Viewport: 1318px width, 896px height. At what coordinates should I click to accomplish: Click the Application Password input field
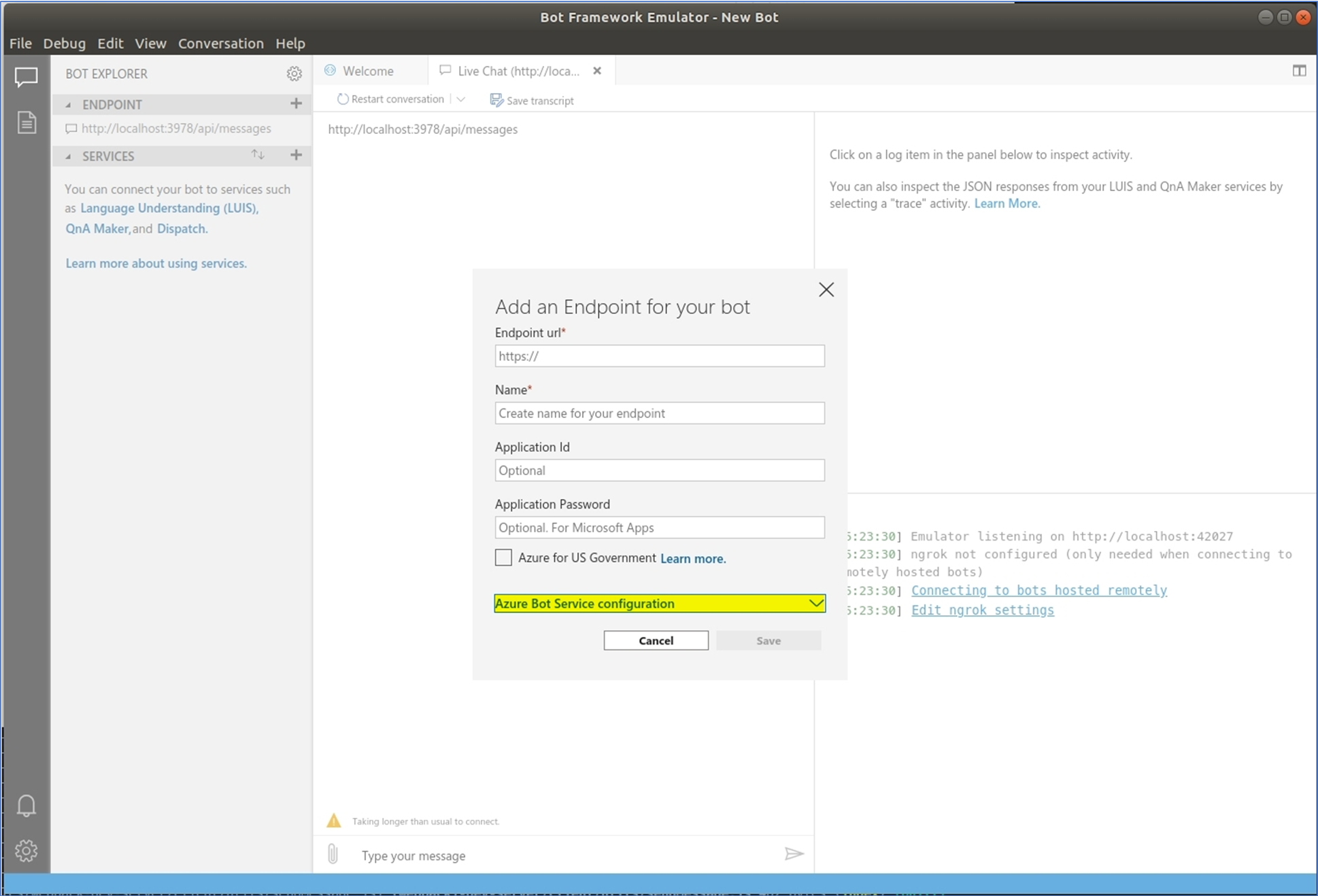[x=660, y=528]
